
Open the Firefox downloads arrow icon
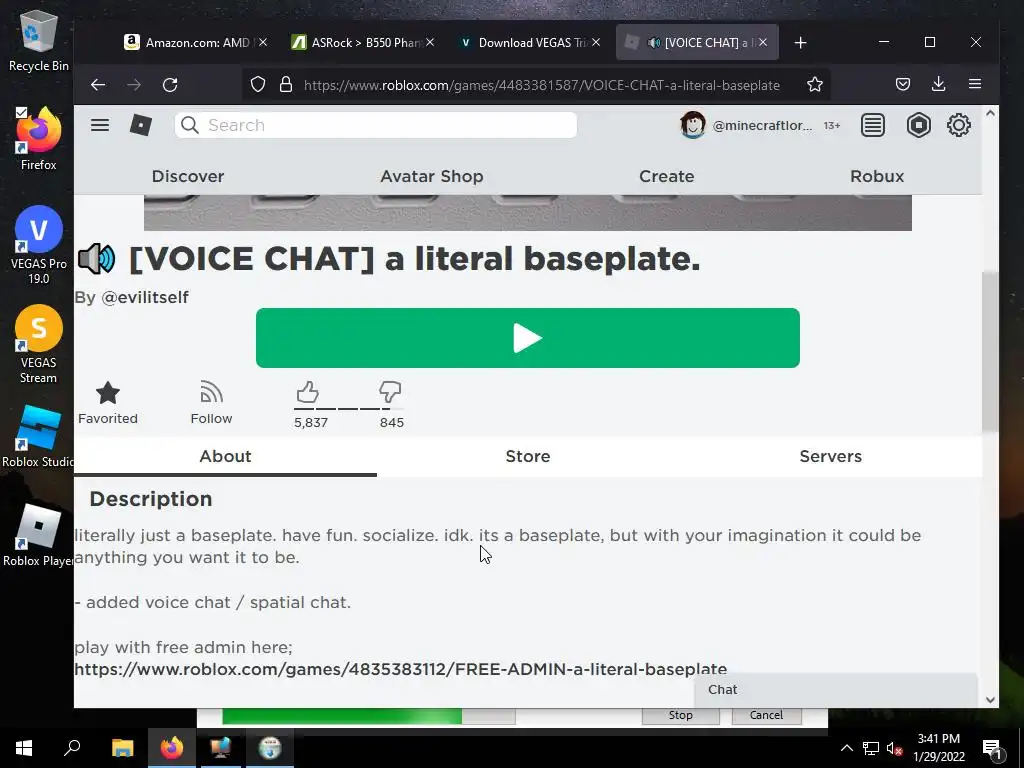click(x=938, y=84)
